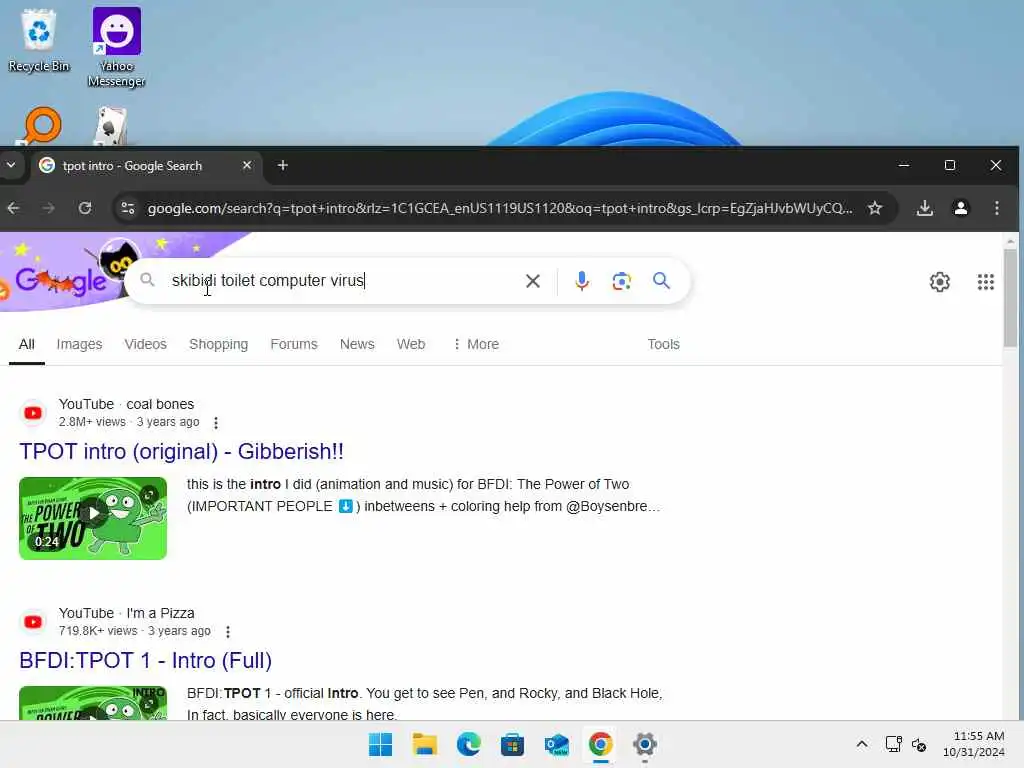The height and width of the screenshot is (768, 1024).
Task: Click YouTube favicon of coal bones result
Action: coord(33,413)
